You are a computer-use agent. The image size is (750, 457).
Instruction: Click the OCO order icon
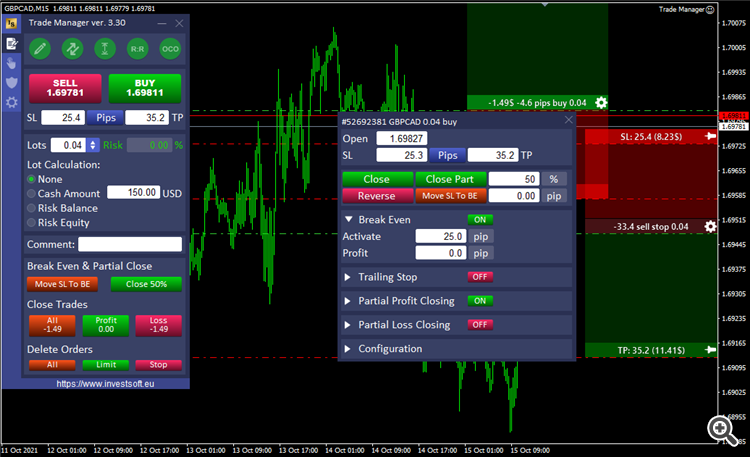tap(170, 49)
